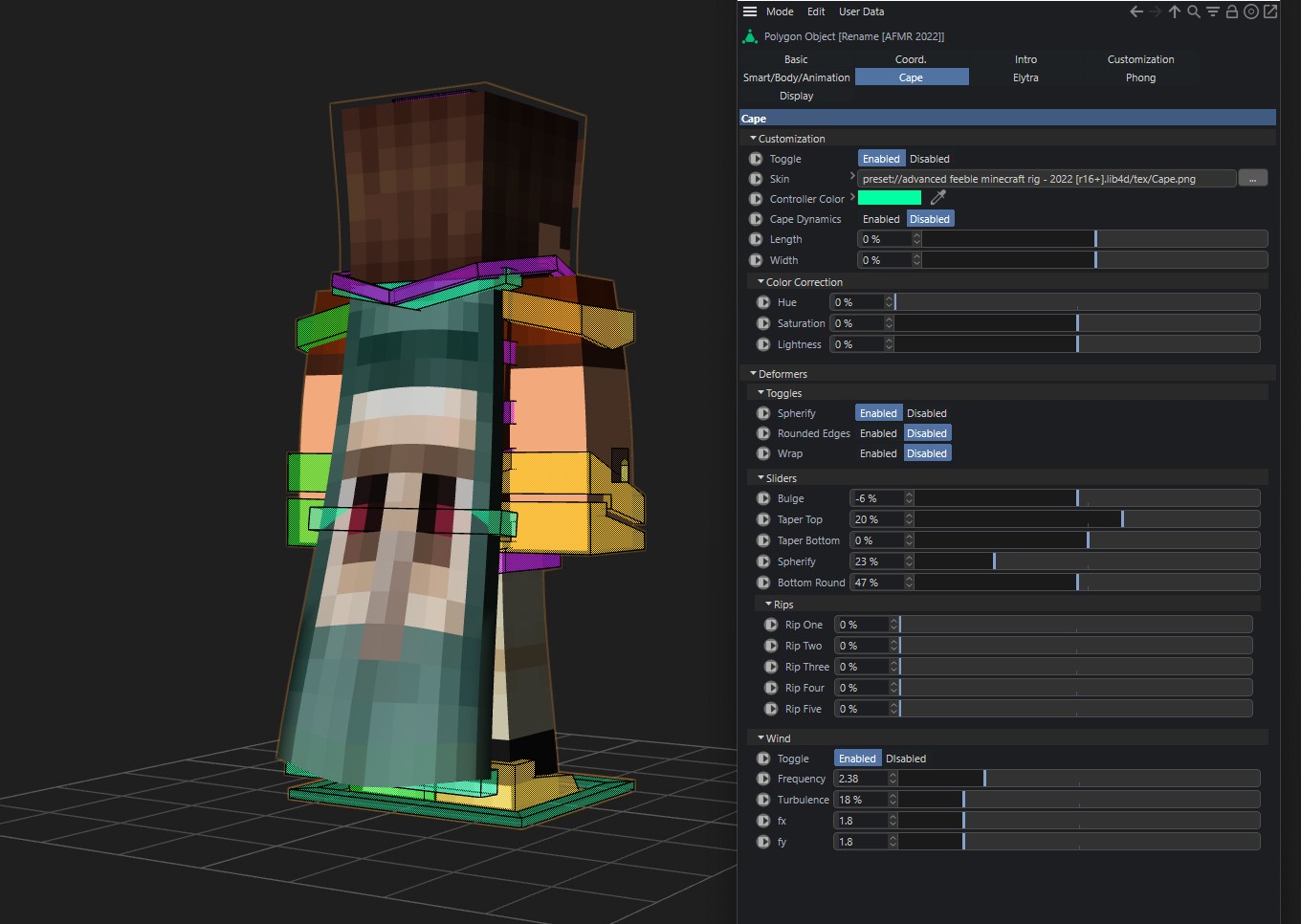1301x924 pixels.
Task: Switch to the Elytra tab
Action: (1025, 77)
